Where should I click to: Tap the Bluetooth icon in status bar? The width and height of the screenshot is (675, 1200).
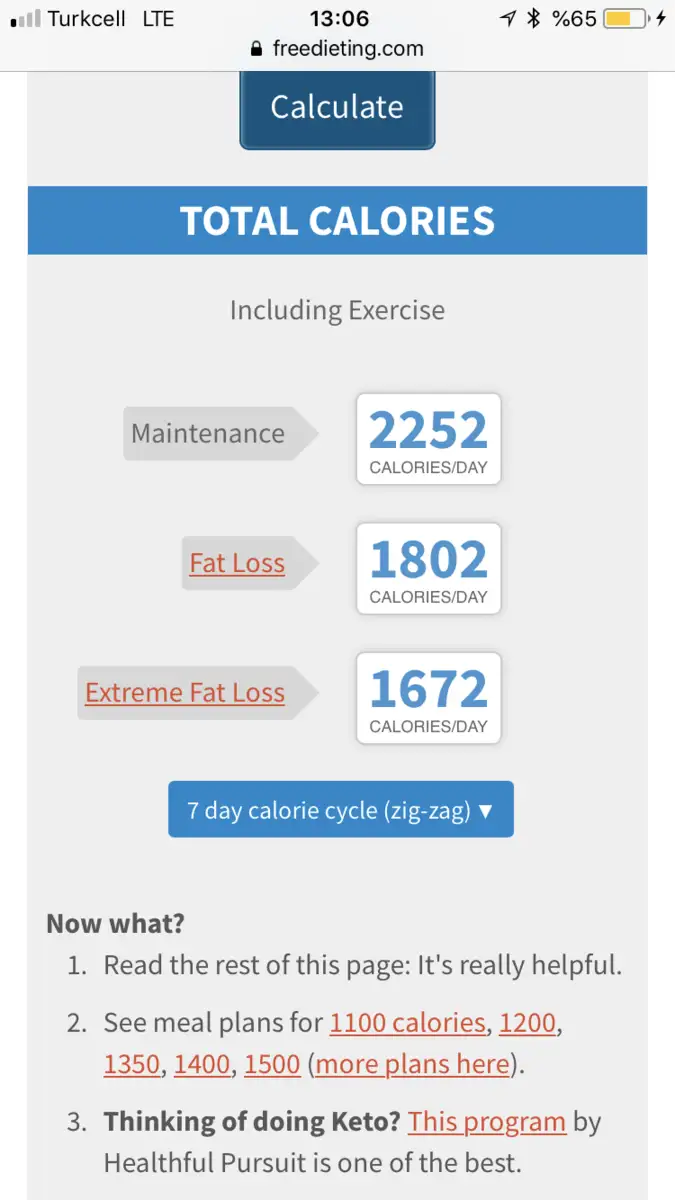[x=534, y=18]
